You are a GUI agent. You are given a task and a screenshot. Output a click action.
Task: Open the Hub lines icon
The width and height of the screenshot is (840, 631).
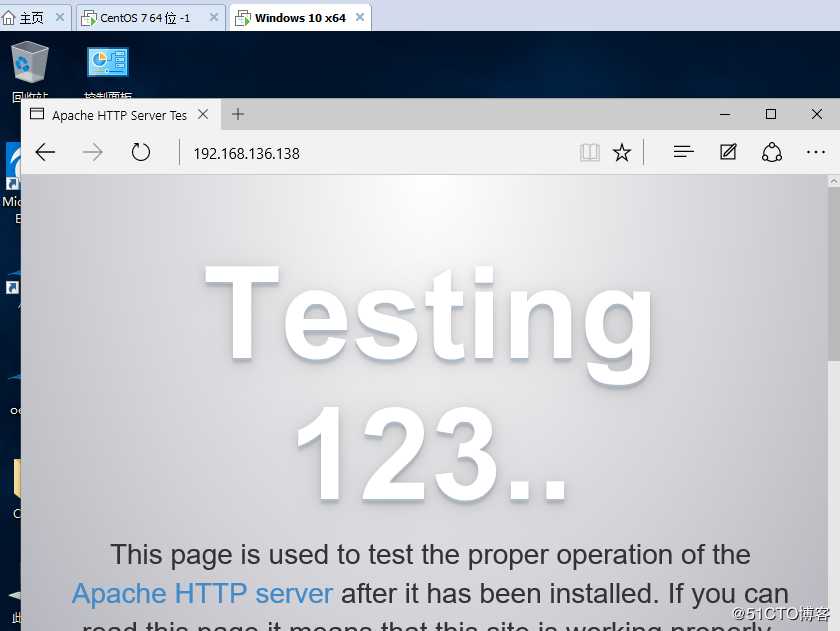tap(684, 152)
